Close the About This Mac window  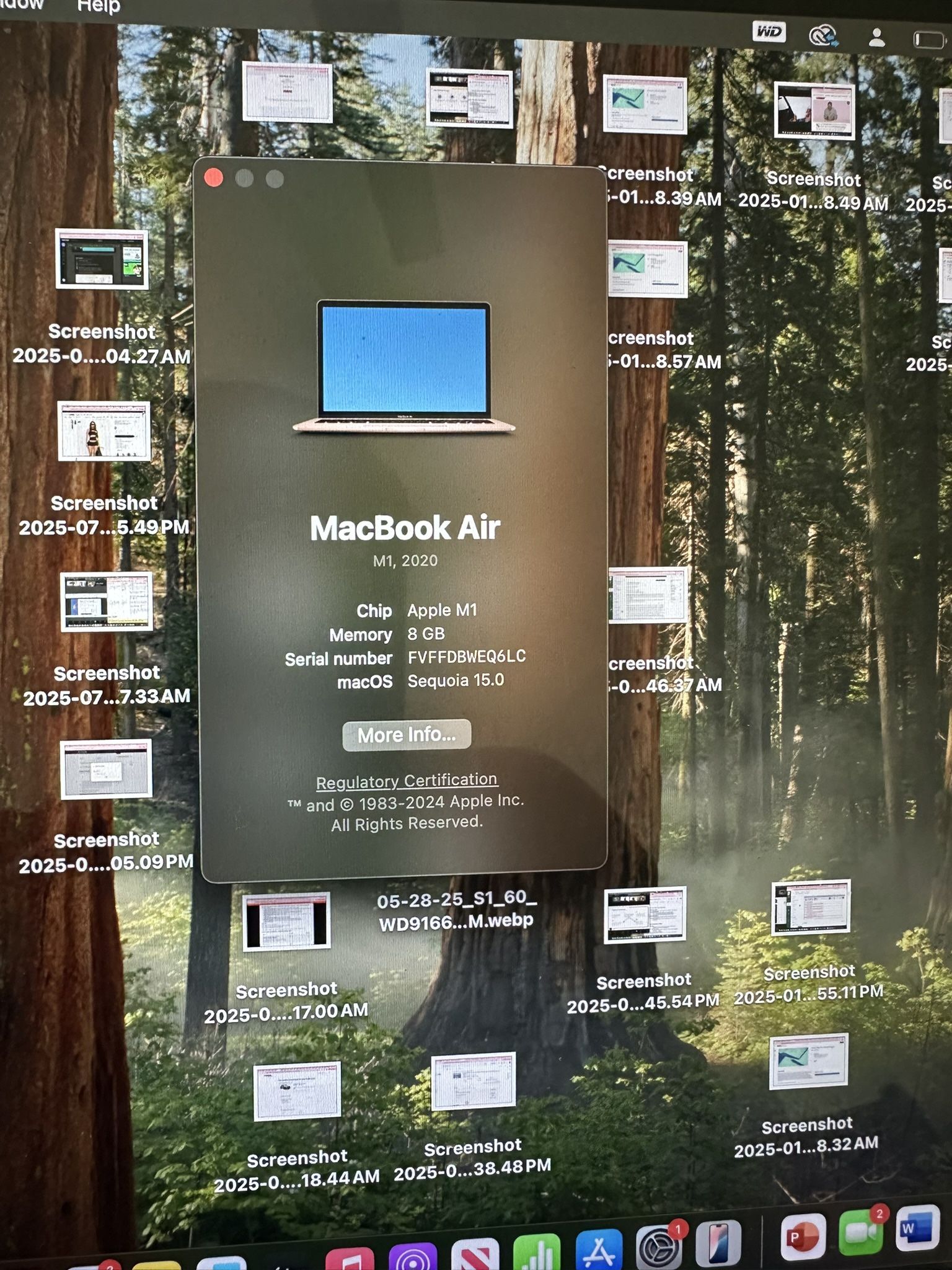214,178
